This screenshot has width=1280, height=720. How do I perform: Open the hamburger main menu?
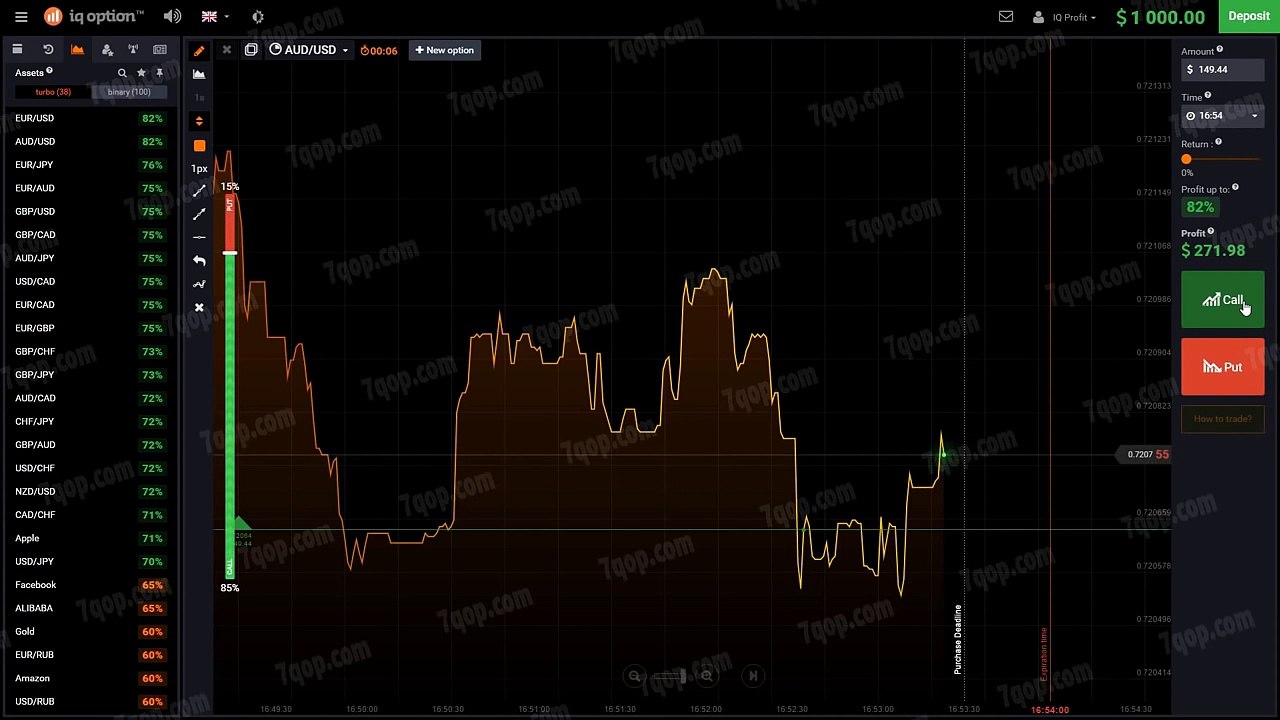click(x=21, y=17)
